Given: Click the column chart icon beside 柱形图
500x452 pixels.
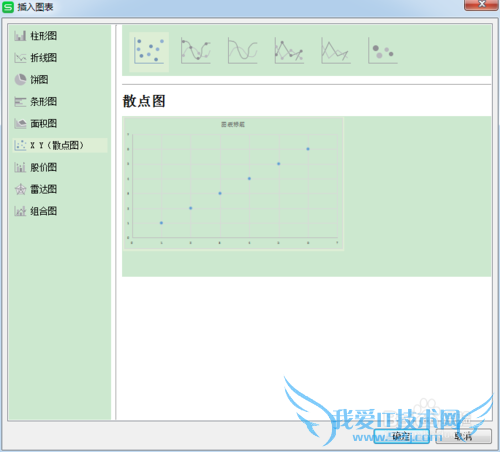Looking at the screenshot, I should [20, 36].
